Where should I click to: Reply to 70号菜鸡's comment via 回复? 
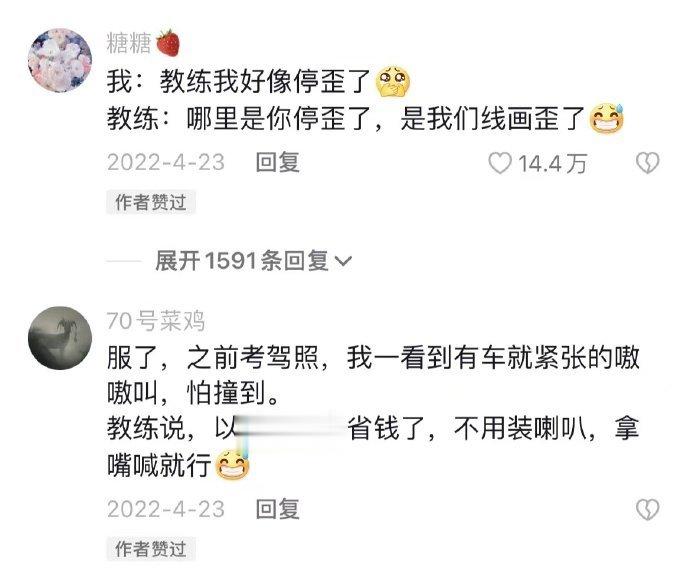[x=278, y=509]
